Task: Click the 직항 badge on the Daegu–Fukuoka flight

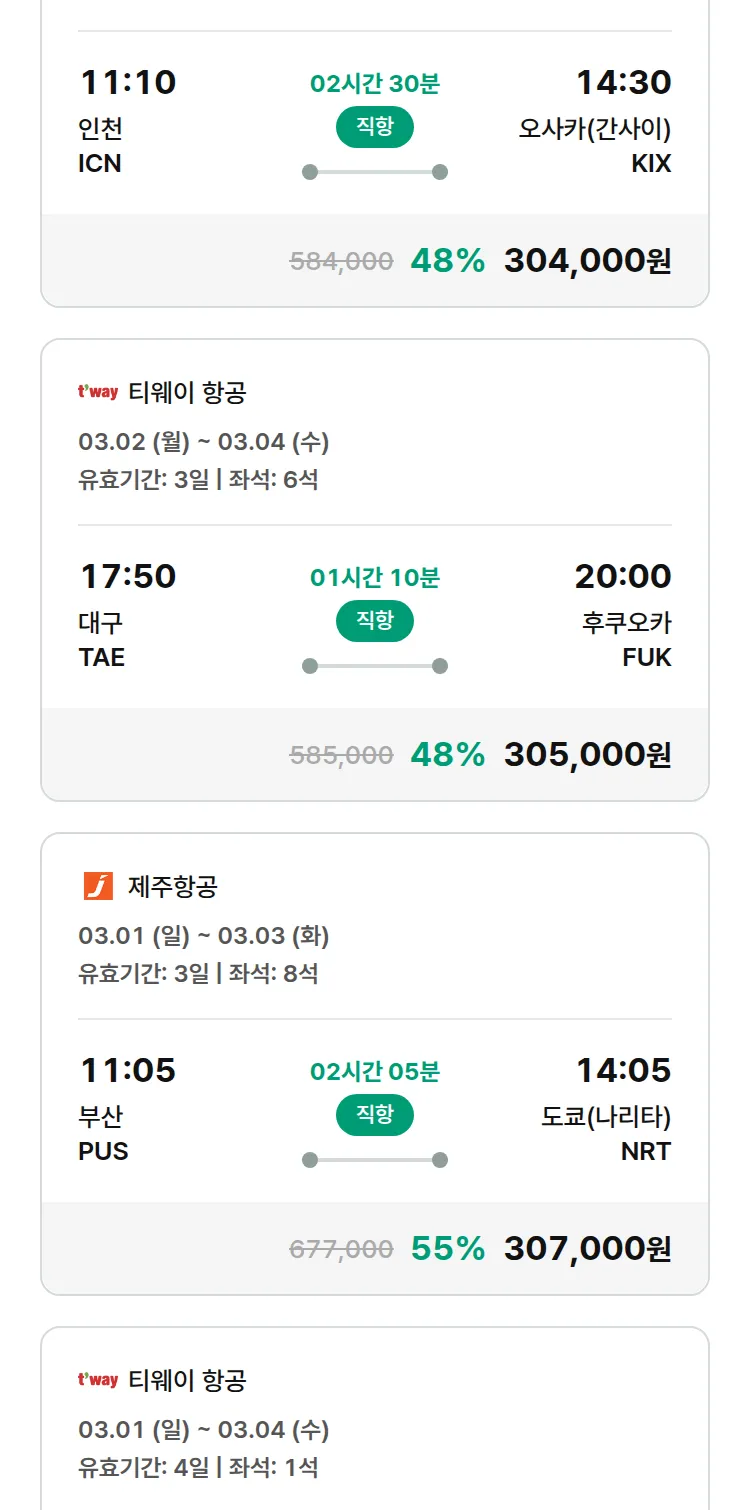Action: tap(375, 621)
